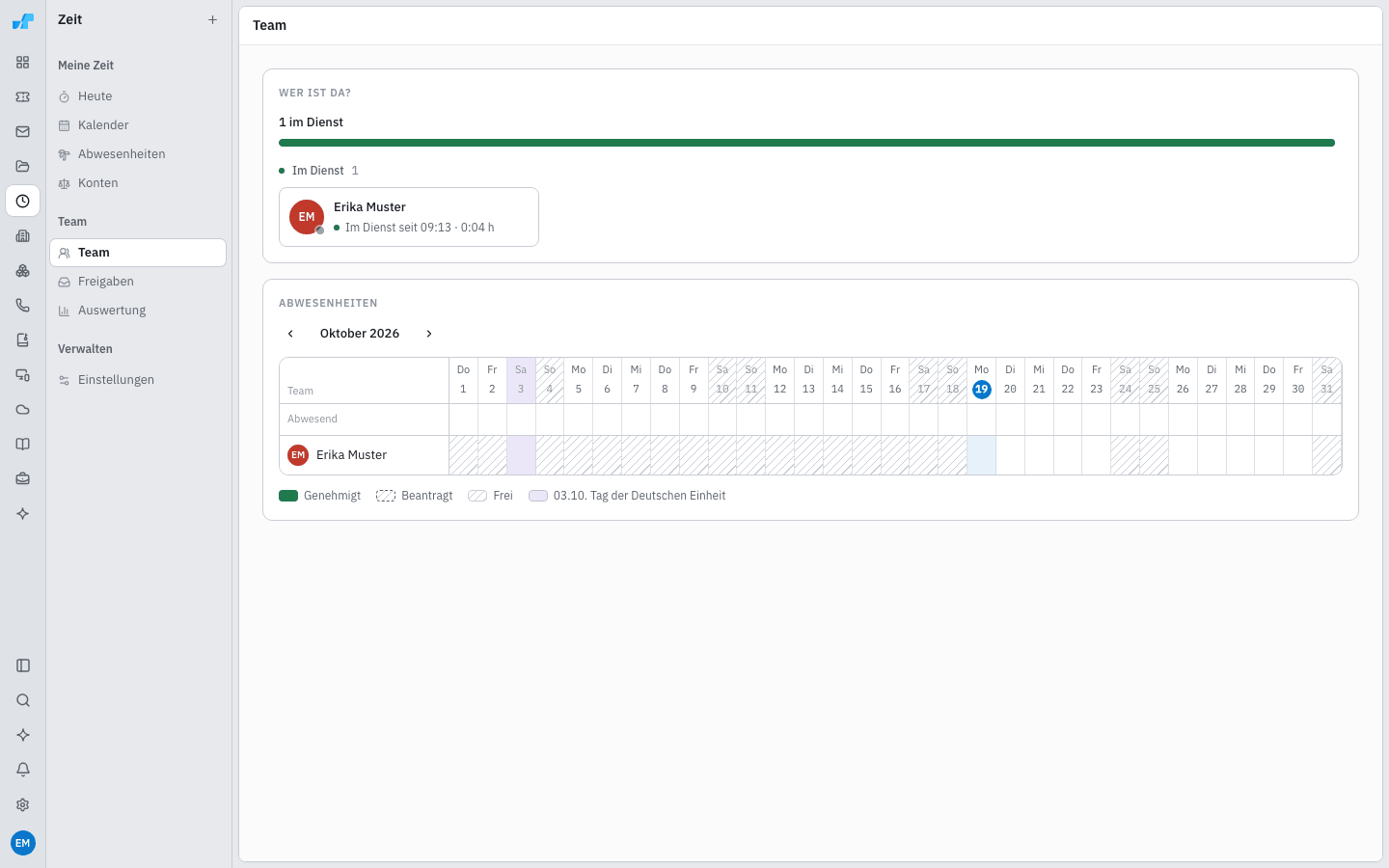Go to previous month with left chevron
1389x868 pixels.
290,334
